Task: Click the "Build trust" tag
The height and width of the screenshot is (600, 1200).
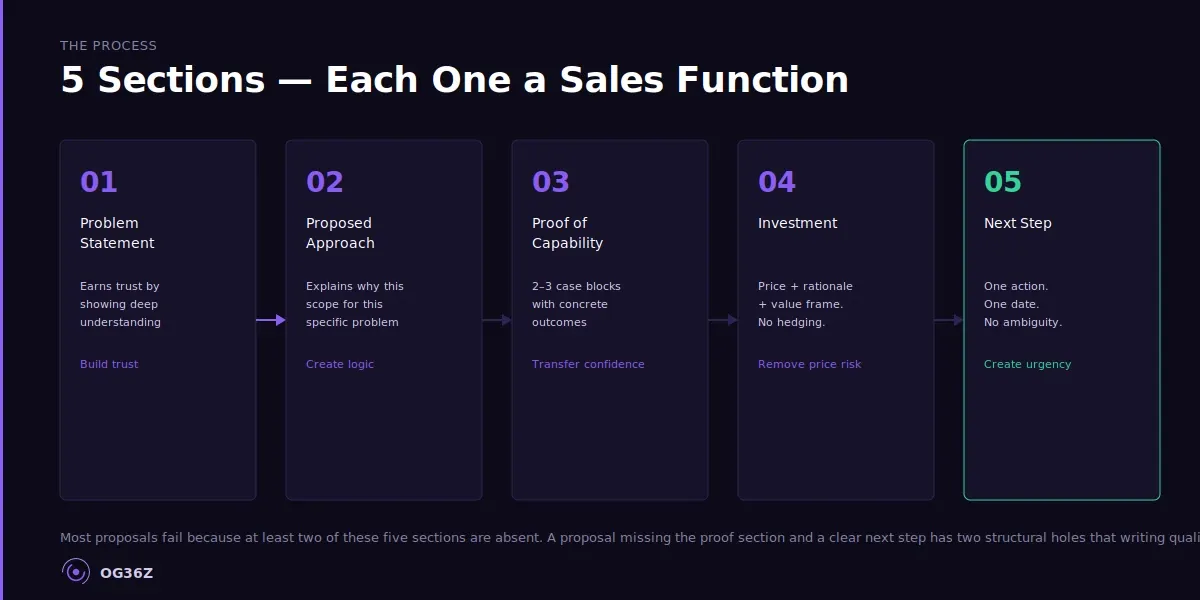Action: [x=109, y=364]
